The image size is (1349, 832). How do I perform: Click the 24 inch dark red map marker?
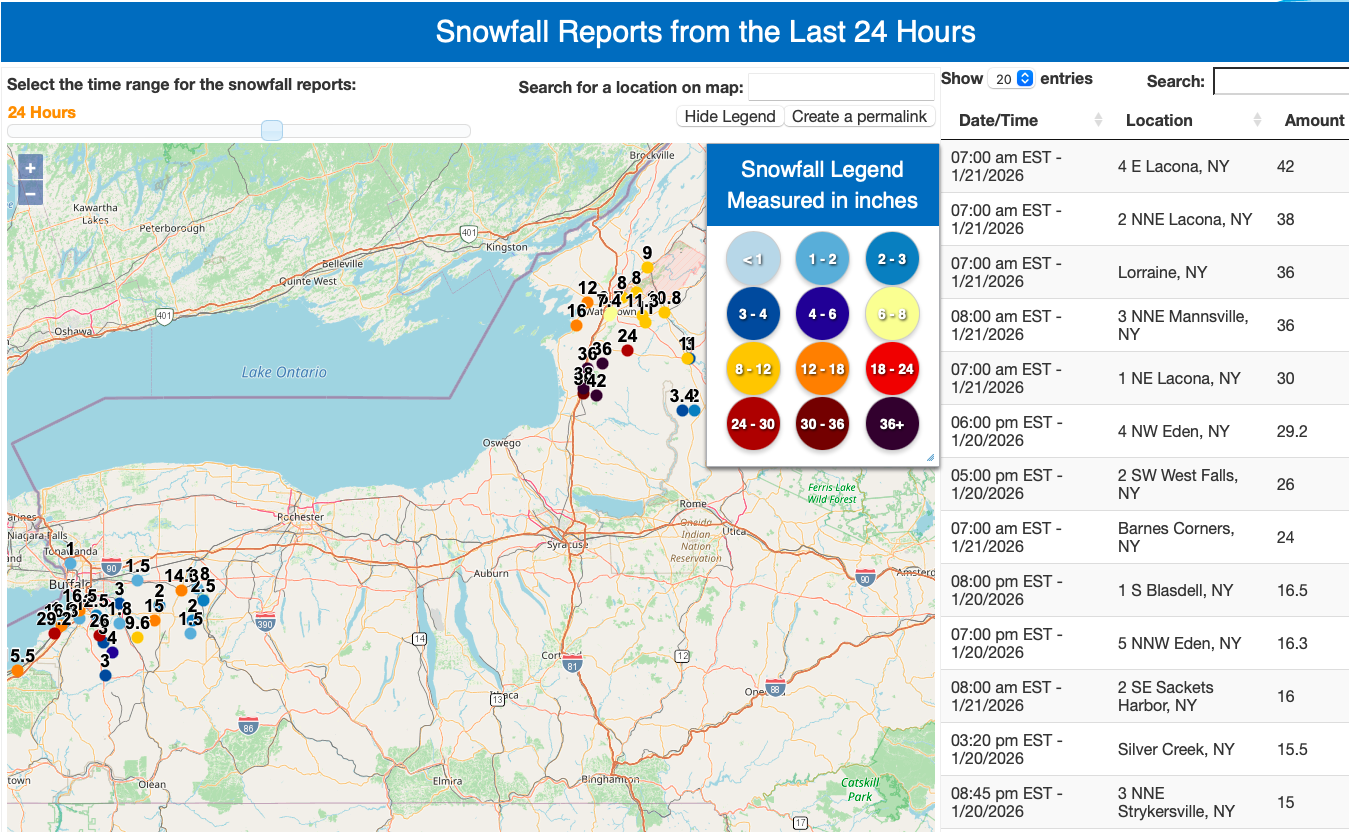627,350
